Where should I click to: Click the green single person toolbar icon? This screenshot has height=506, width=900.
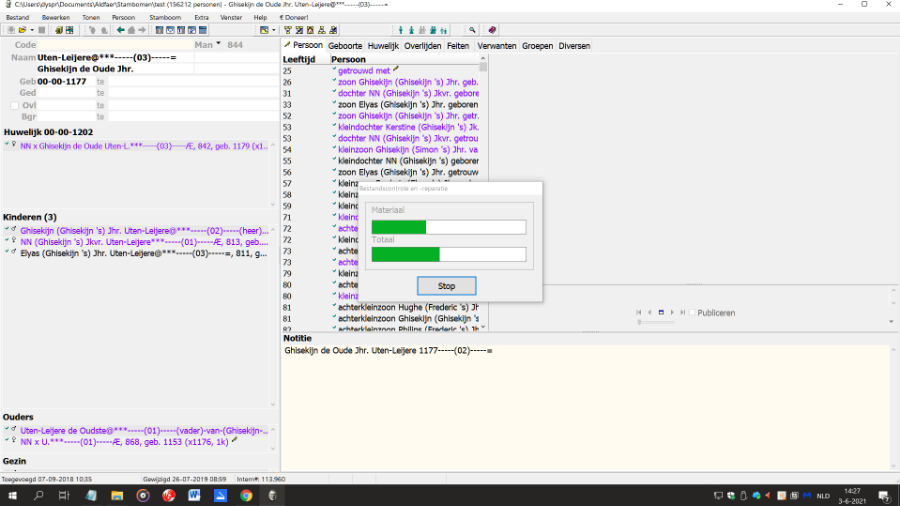[399, 30]
